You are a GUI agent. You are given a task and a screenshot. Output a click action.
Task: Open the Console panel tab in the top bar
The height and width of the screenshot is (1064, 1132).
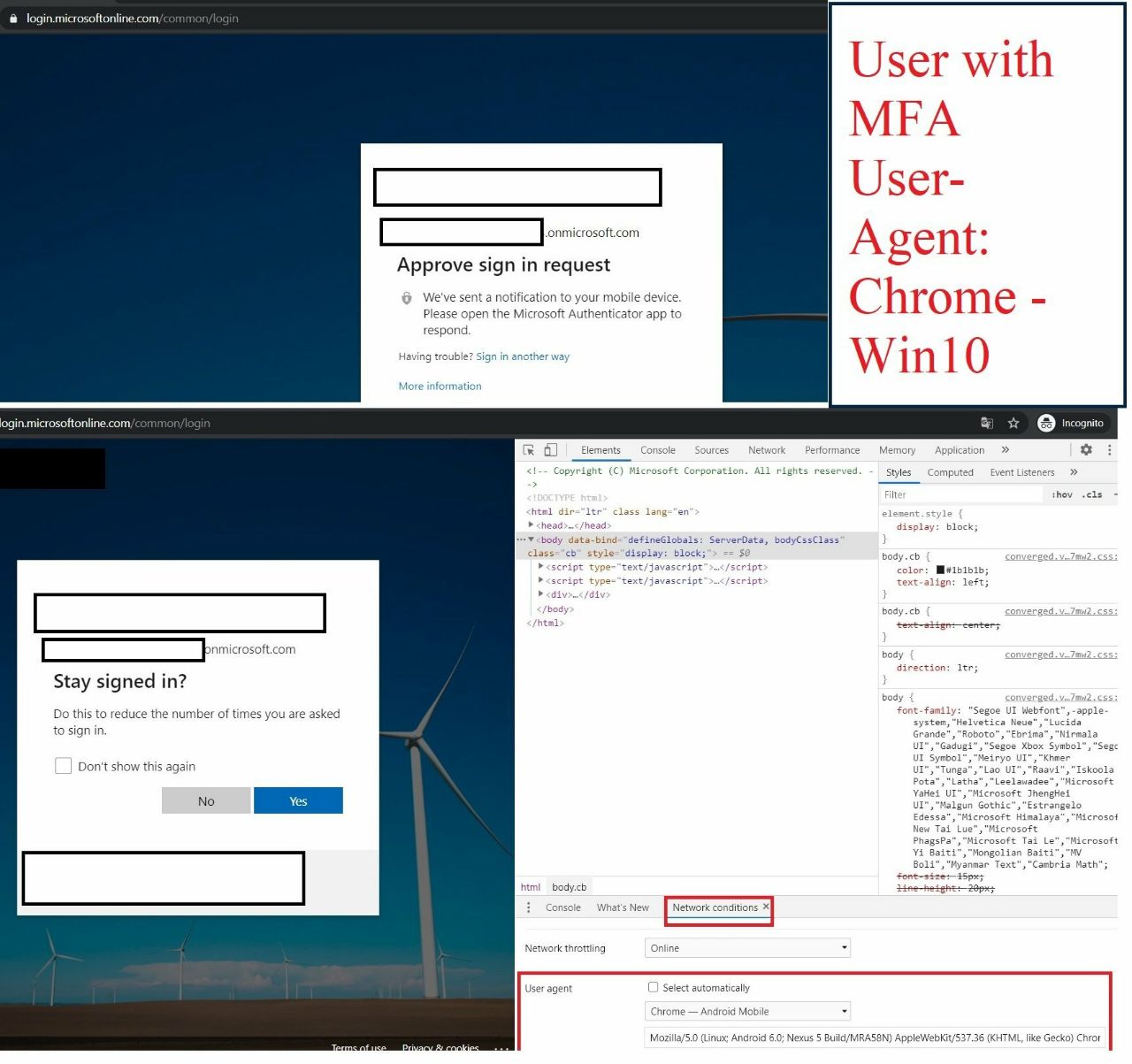(x=658, y=451)
